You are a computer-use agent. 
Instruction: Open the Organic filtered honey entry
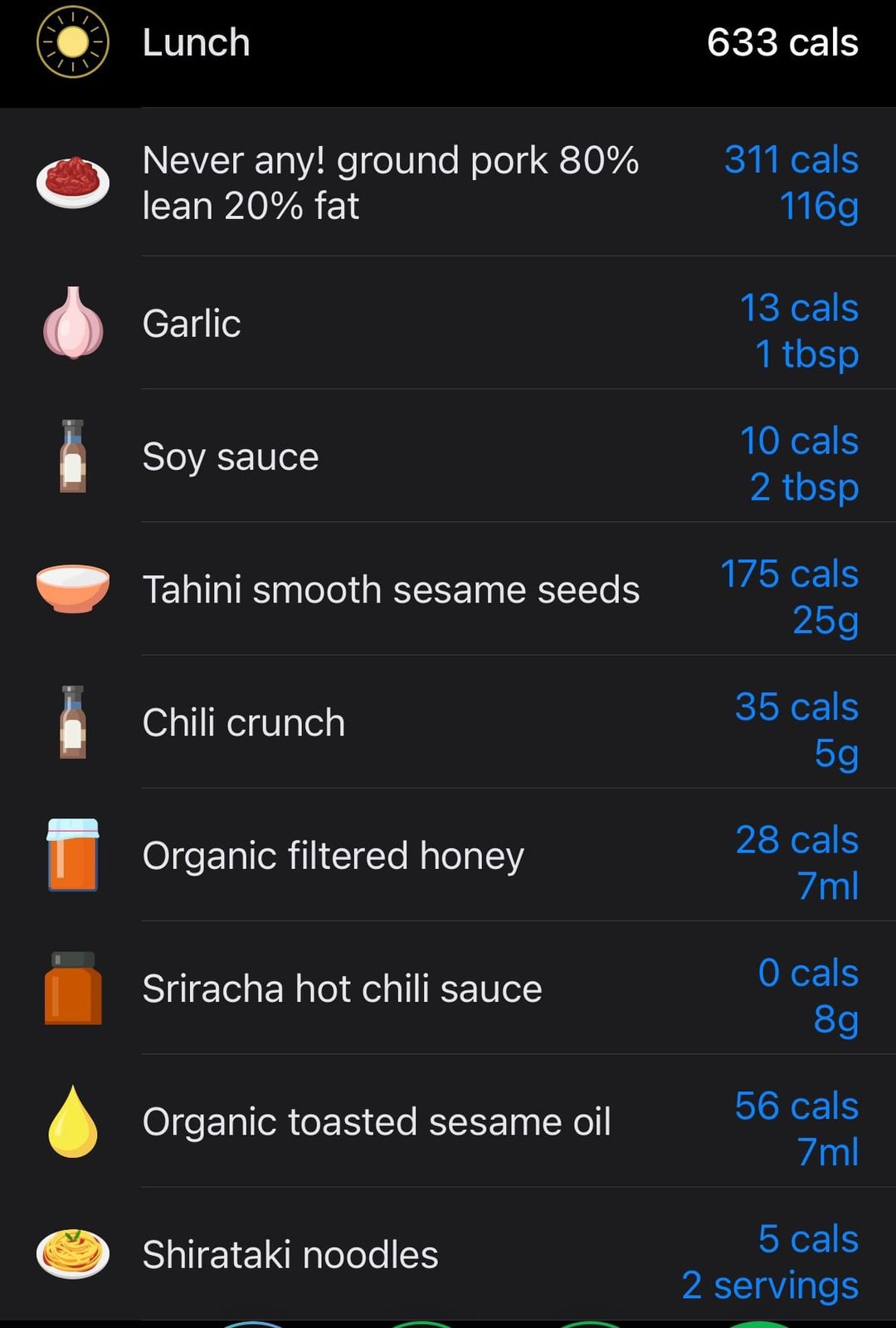pos(448,855)
